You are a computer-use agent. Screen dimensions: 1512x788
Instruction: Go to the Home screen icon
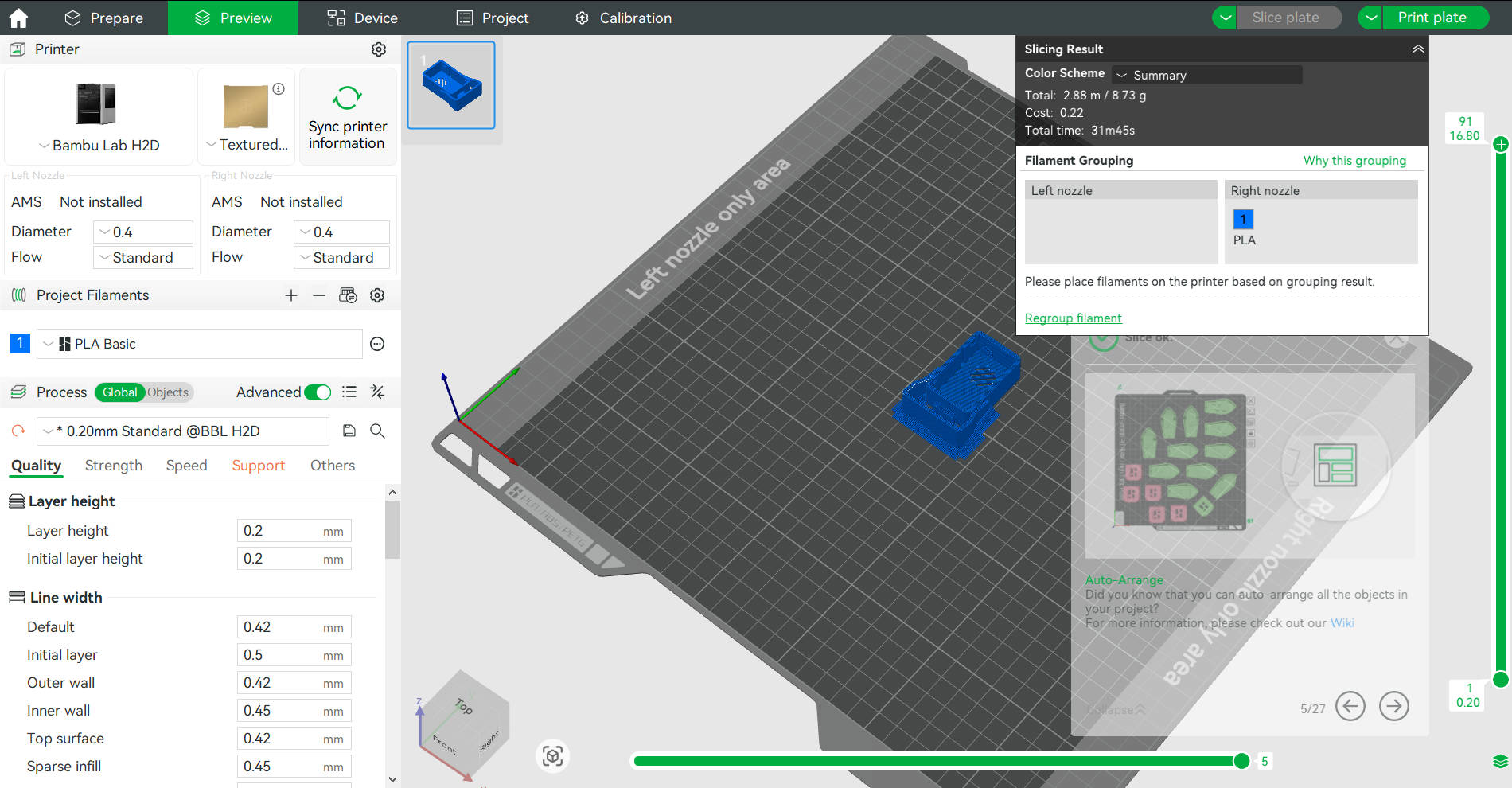click(18, 18)
